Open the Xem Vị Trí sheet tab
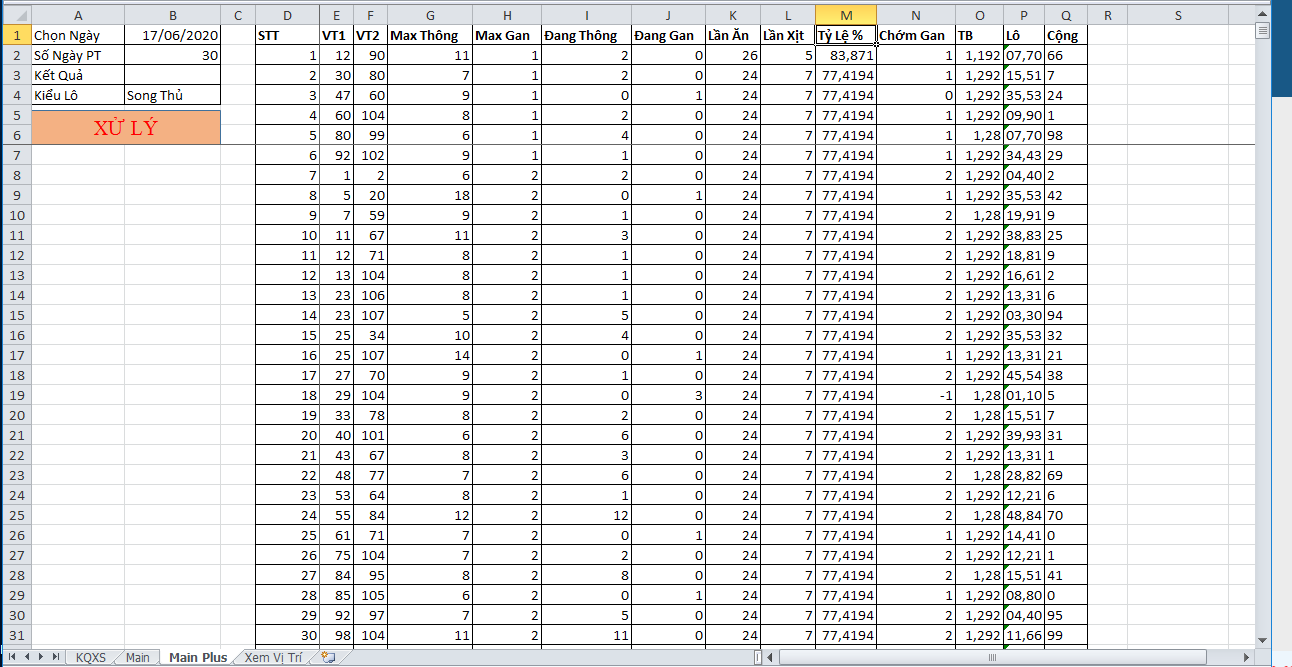1292x667 pixels. click(x=272, y=657)
